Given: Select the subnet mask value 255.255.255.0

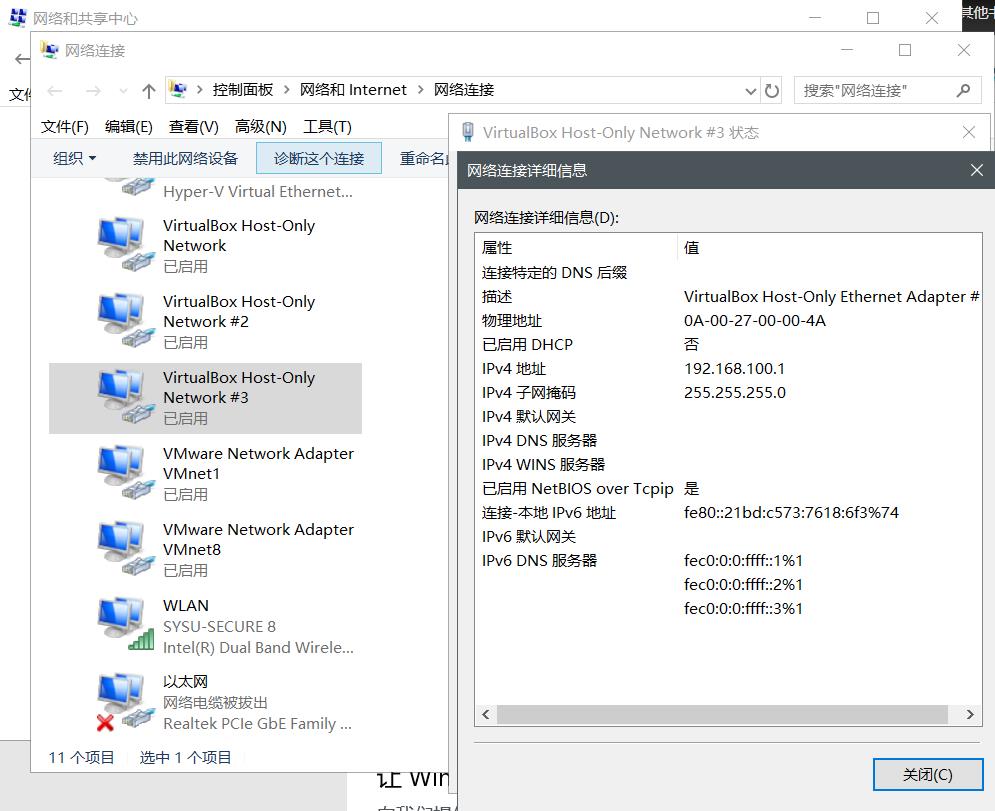Looking at the screenshot, I should pyautogui.click(x=734, y=393).
